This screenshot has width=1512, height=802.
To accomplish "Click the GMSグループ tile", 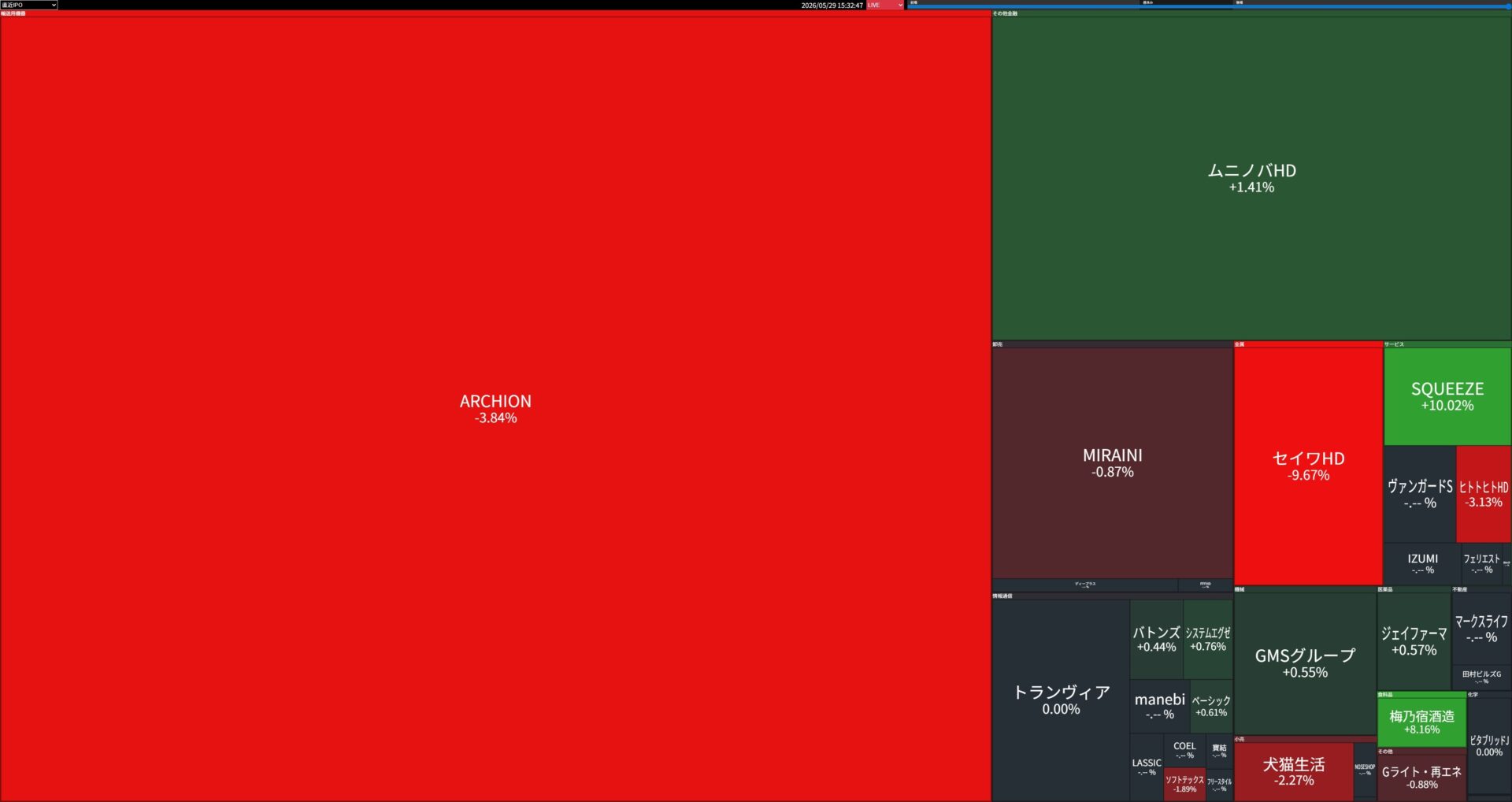I will click(1305, 663).
